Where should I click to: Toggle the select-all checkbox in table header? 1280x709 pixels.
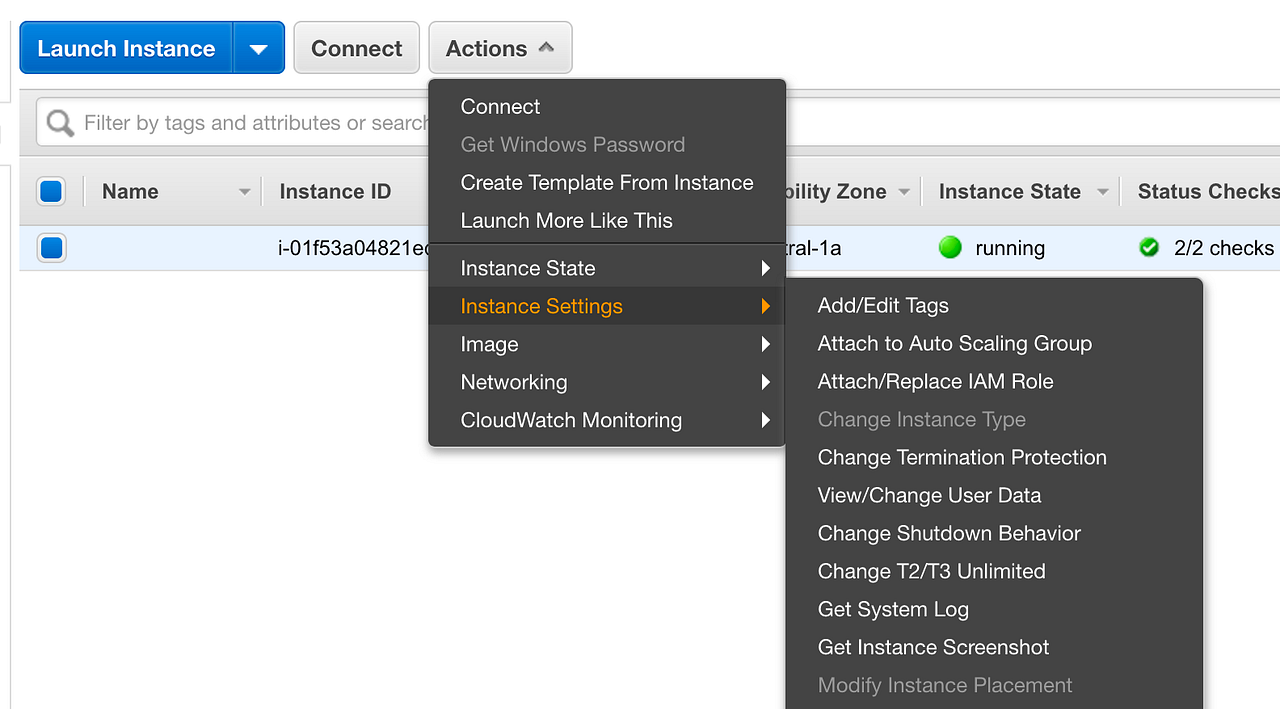click(x=51, y=191)
